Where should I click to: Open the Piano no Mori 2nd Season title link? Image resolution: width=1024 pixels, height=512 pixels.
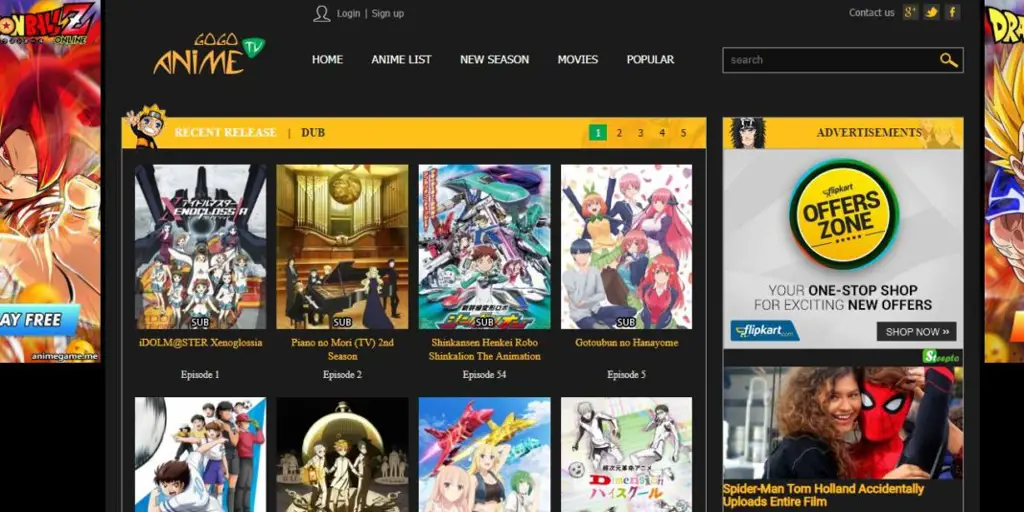[342, 349]
